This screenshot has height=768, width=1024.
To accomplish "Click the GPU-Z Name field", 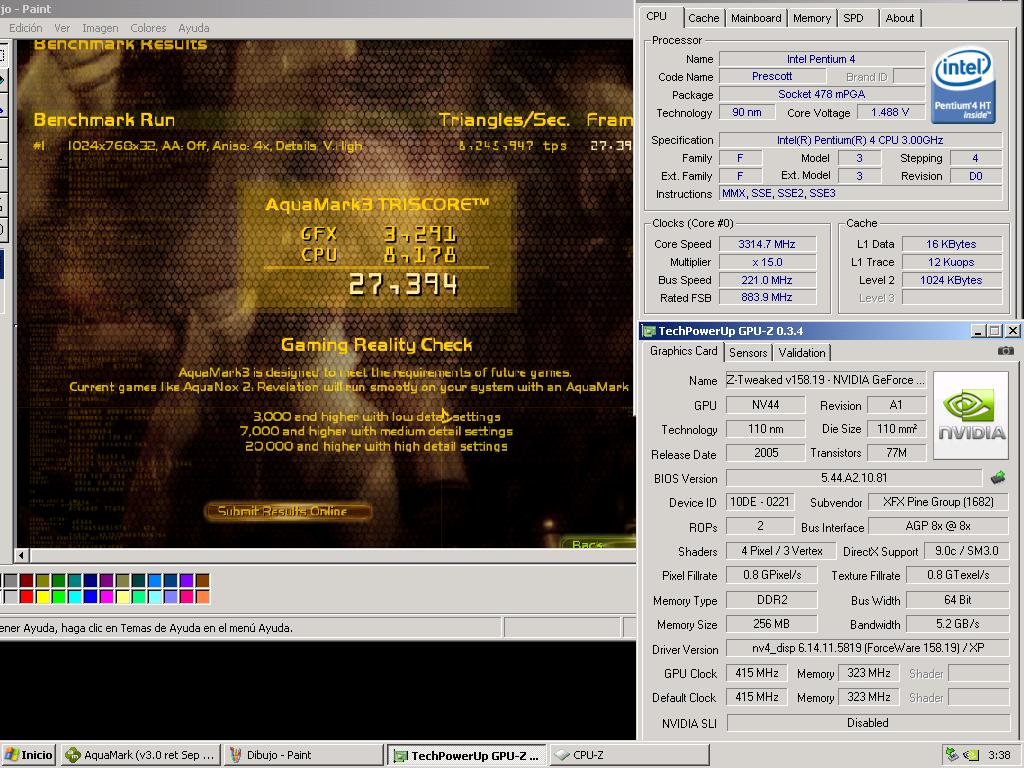I will [x=825, y=381].
